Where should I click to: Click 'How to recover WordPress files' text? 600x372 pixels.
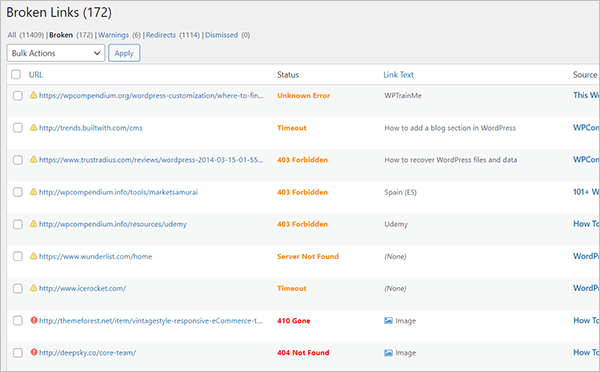[451, 160]
